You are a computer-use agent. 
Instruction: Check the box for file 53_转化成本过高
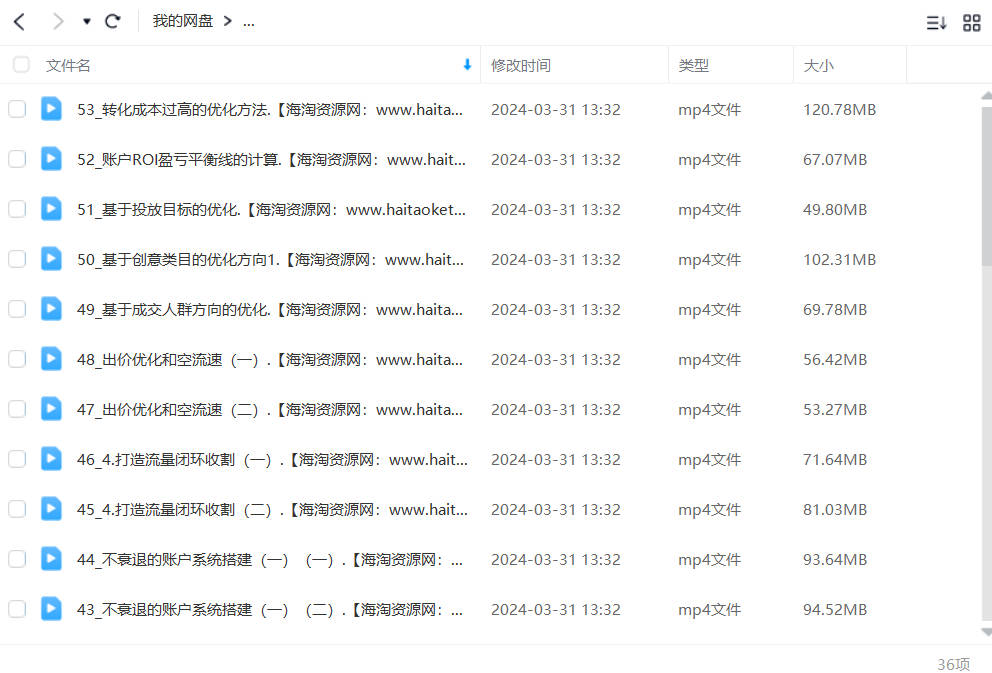[x=17, y=109]
